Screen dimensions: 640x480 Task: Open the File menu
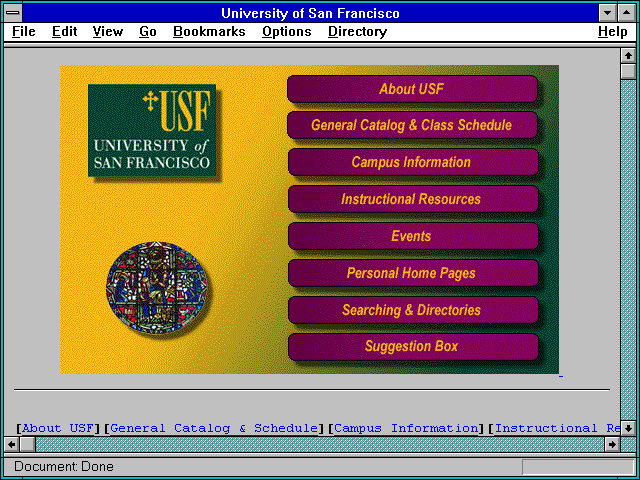point(24,32)
